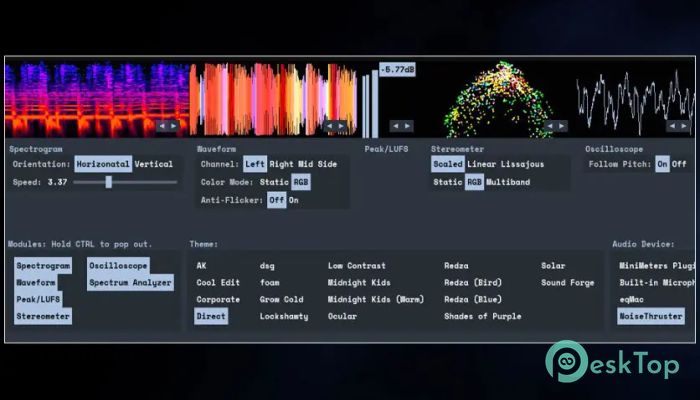Toggle the Spectrogram module
The width and height of the screenshot is (700, 400).
[x=43, y=266]
